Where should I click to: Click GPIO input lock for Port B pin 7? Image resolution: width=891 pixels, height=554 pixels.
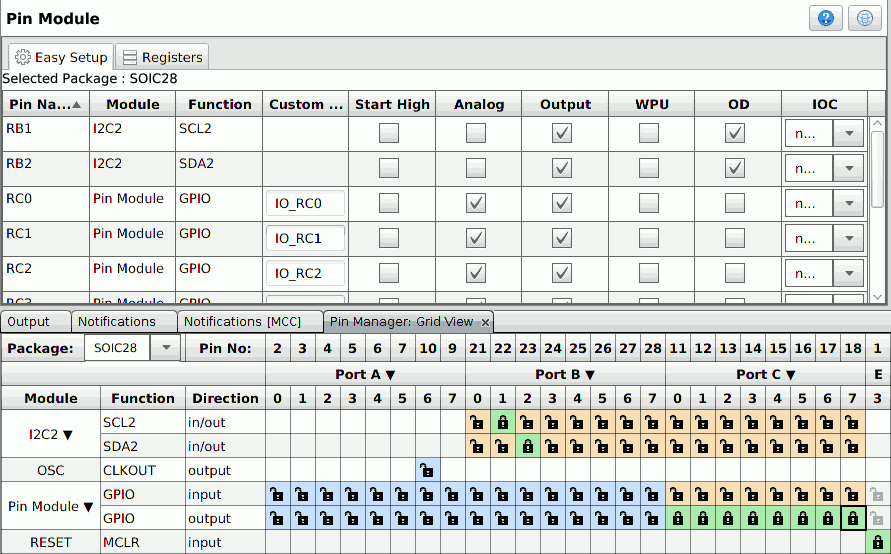652,494
